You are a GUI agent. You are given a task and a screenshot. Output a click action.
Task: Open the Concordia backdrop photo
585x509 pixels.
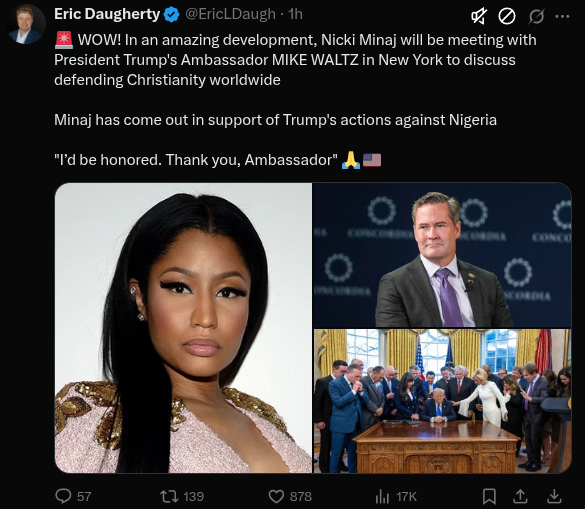click(442, 255)
